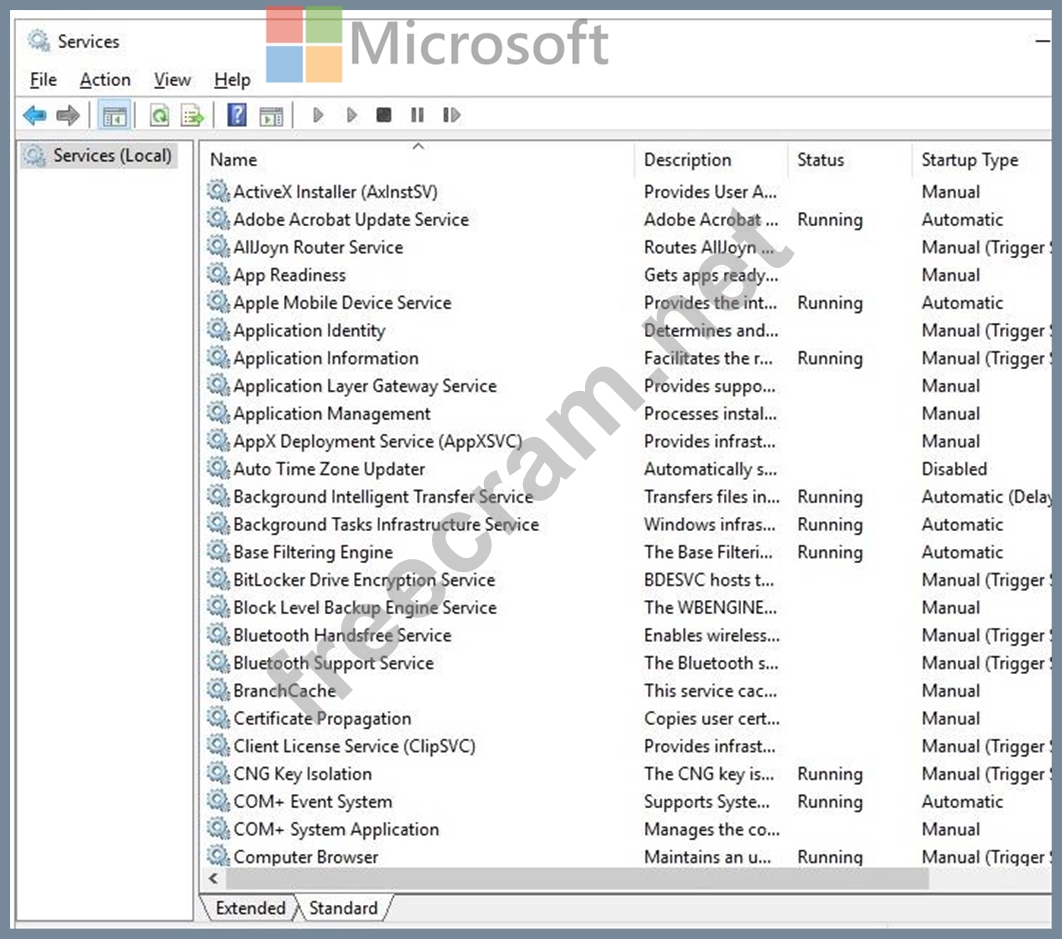
Task: Select Application Information service
Action: coord(326,358)
